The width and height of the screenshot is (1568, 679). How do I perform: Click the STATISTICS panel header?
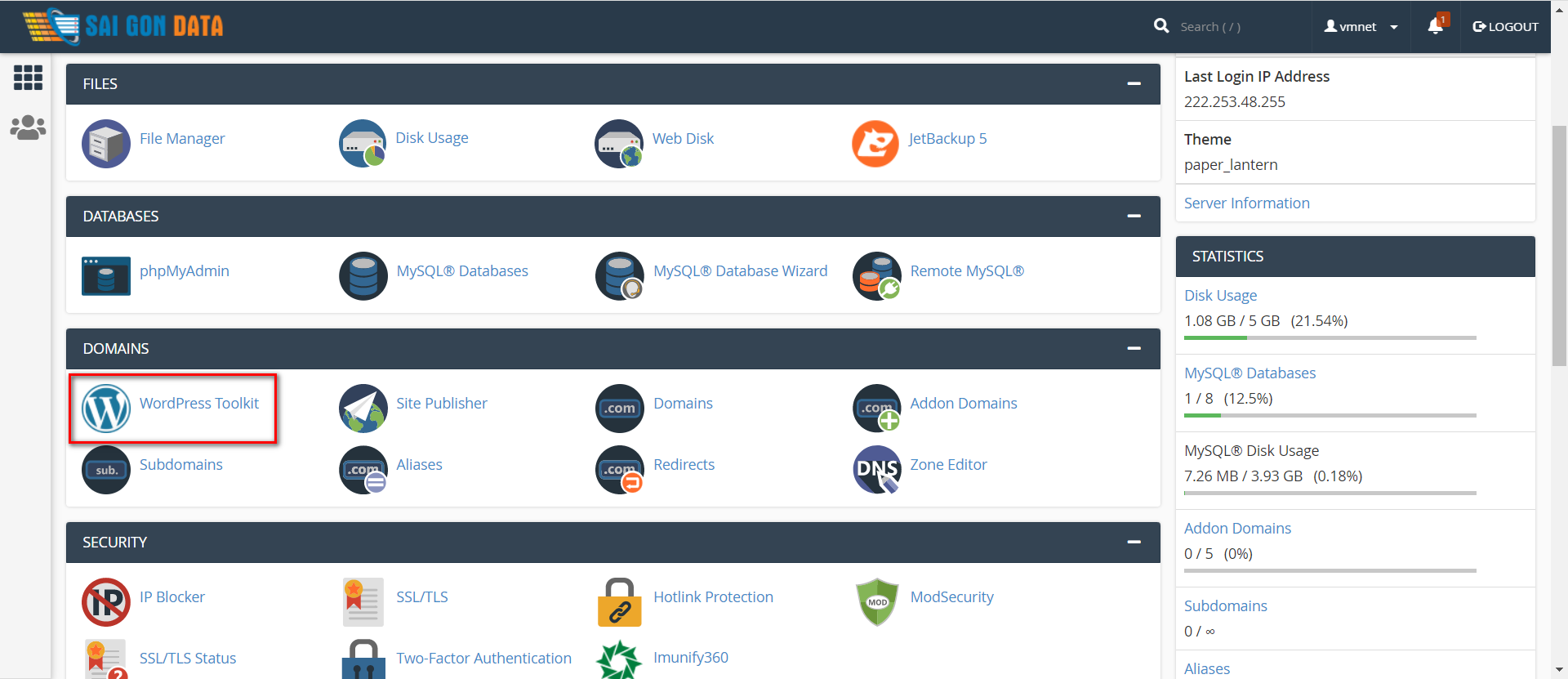coord(1355,257)
